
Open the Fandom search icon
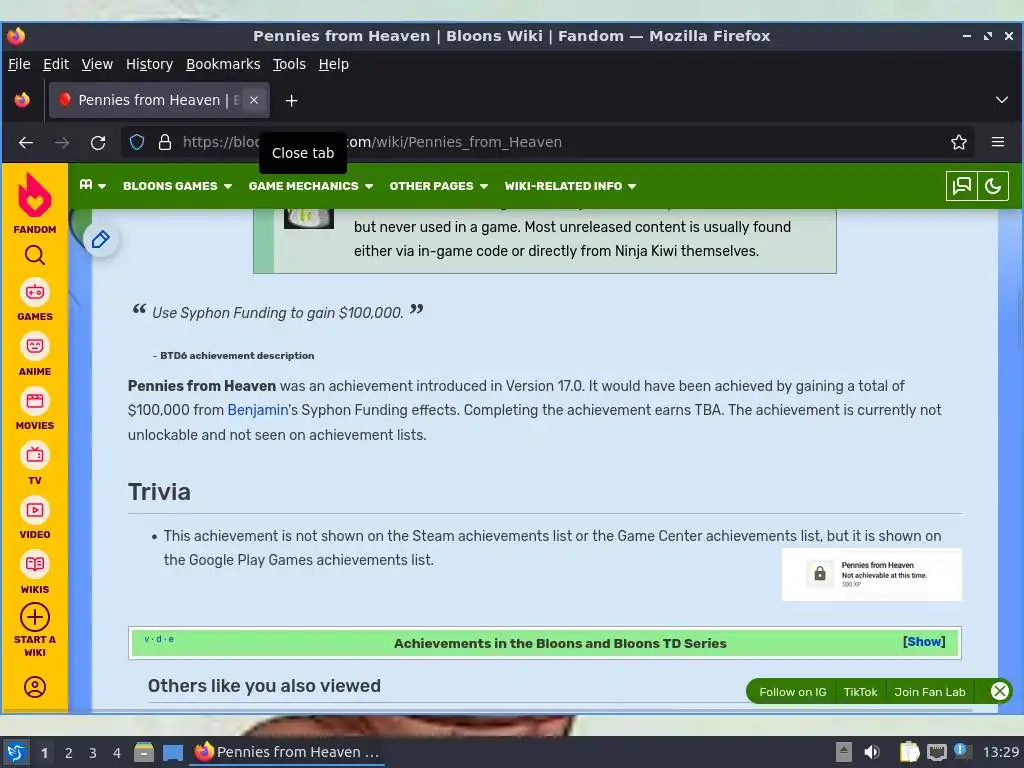click(35, 255)
